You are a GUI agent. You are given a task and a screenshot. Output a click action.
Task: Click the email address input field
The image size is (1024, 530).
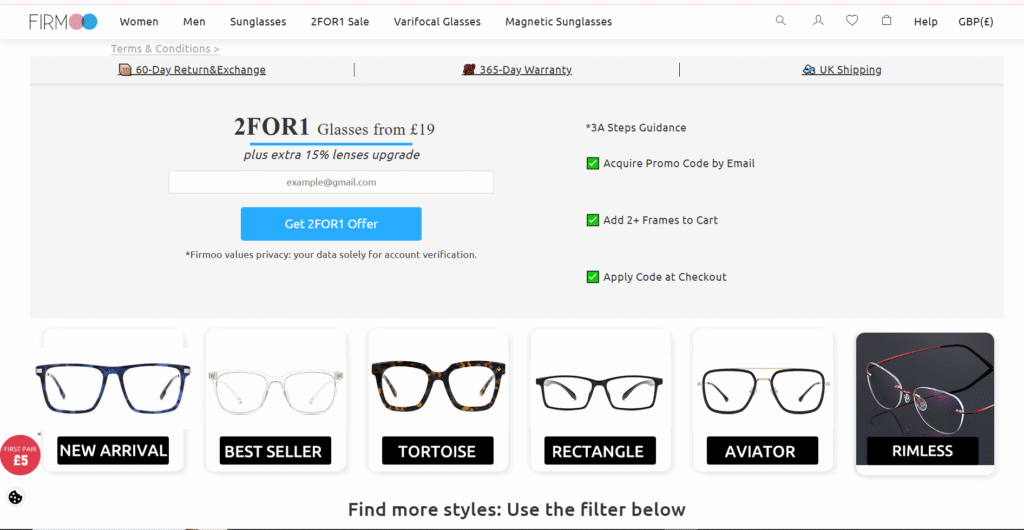click(x=331, y=182)
